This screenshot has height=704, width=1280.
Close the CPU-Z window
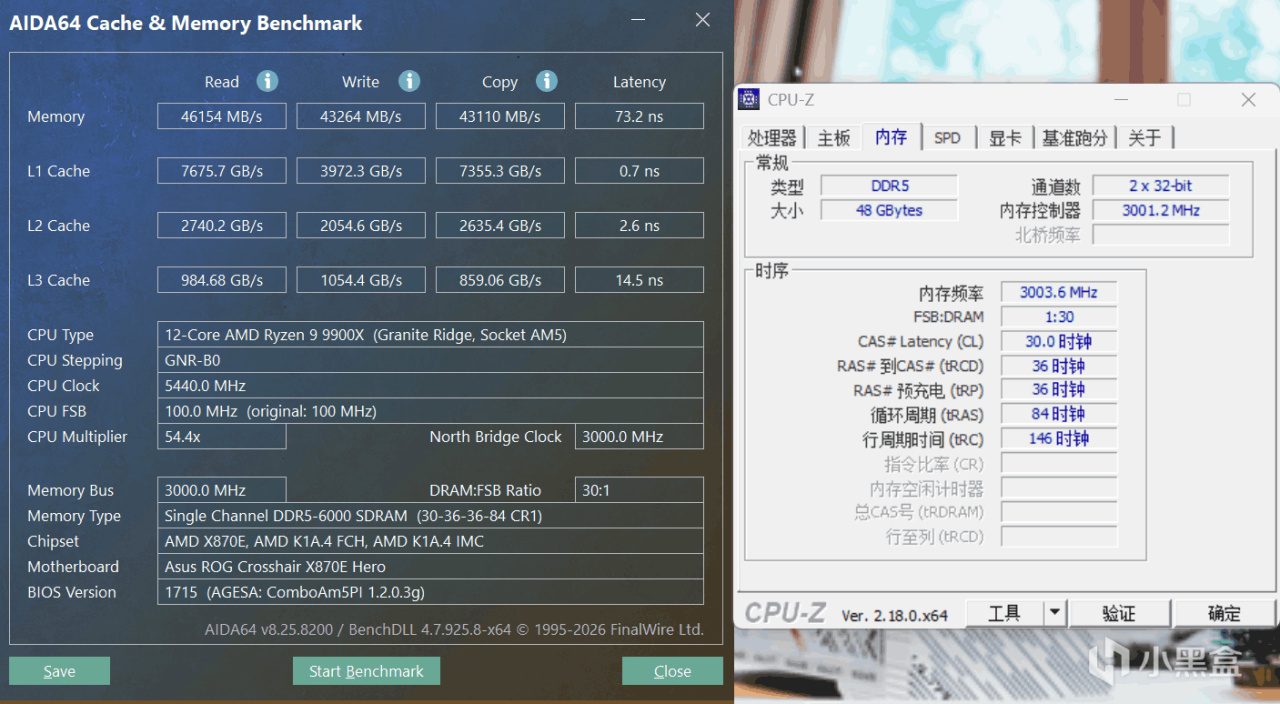click(1248, 99)
